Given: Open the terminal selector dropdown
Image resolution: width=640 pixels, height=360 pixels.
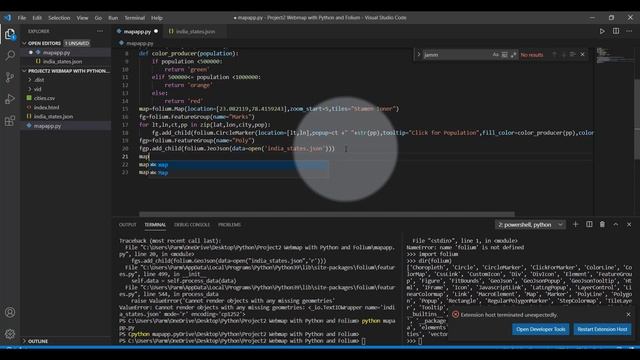Looking at the screenshot, I should pos(530,225).
